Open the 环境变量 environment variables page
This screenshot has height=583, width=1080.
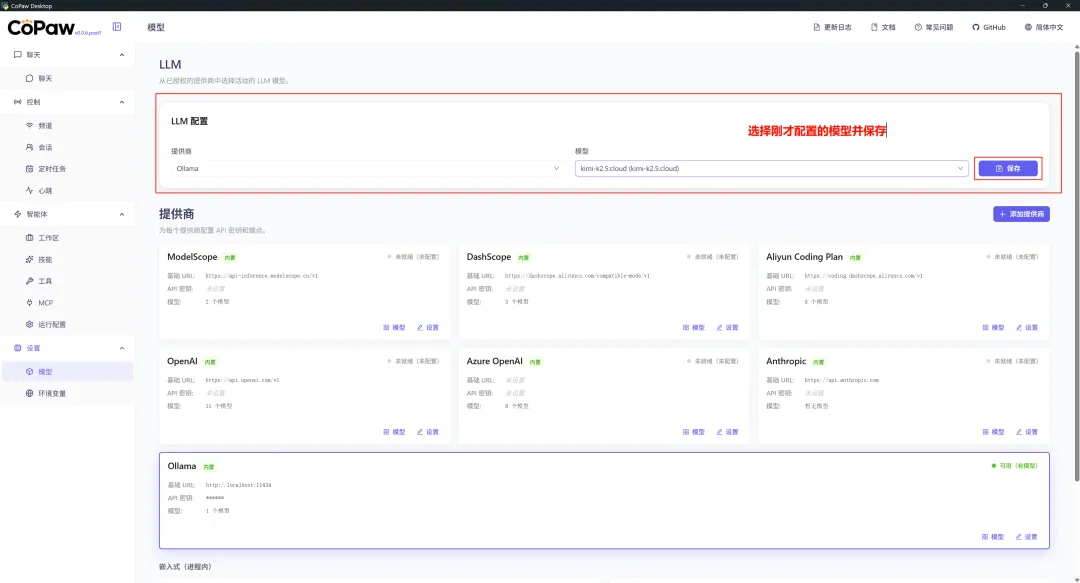click(x=68, y=393)
